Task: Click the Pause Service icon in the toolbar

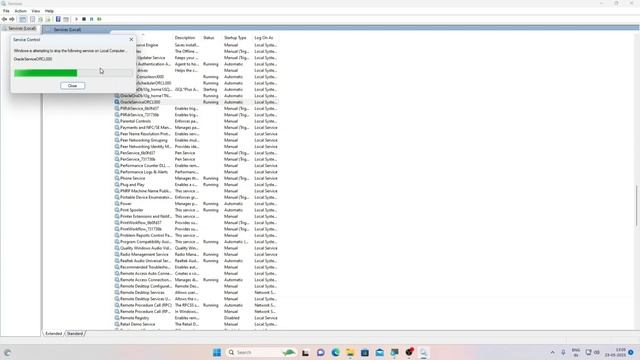Action: coord(91,19)
